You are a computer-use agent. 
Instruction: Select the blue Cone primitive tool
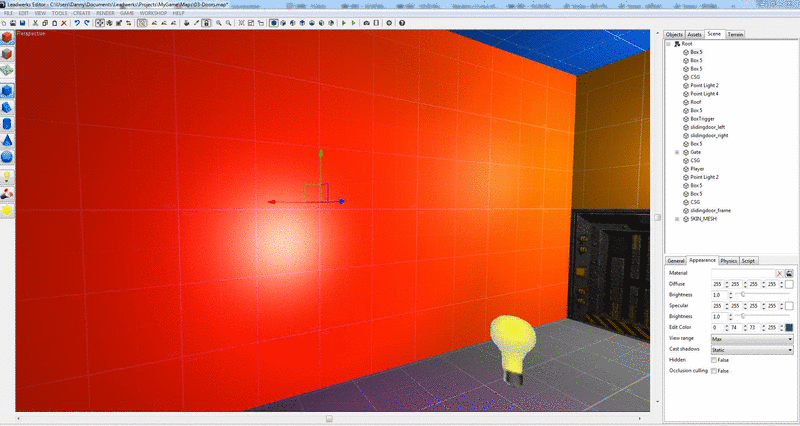click(7, 140)
